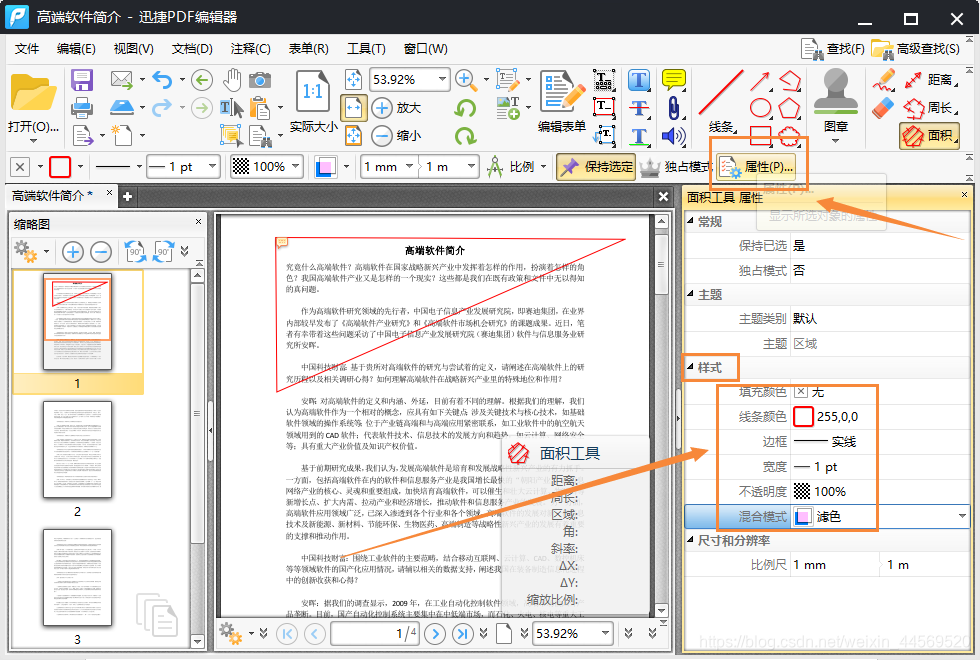980x660 pixels.
Task: Click the Open(O)... folder button
Action: pos(33,104)
